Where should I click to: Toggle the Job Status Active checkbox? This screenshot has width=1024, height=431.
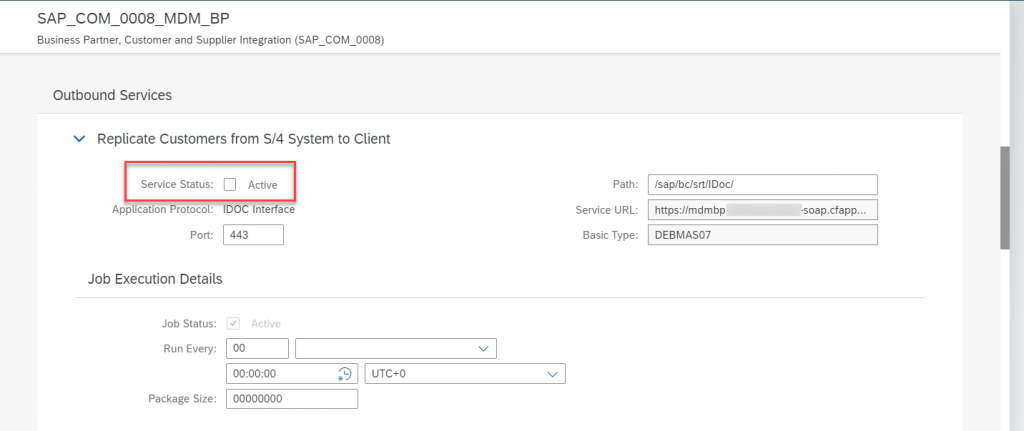pos(233,323)
